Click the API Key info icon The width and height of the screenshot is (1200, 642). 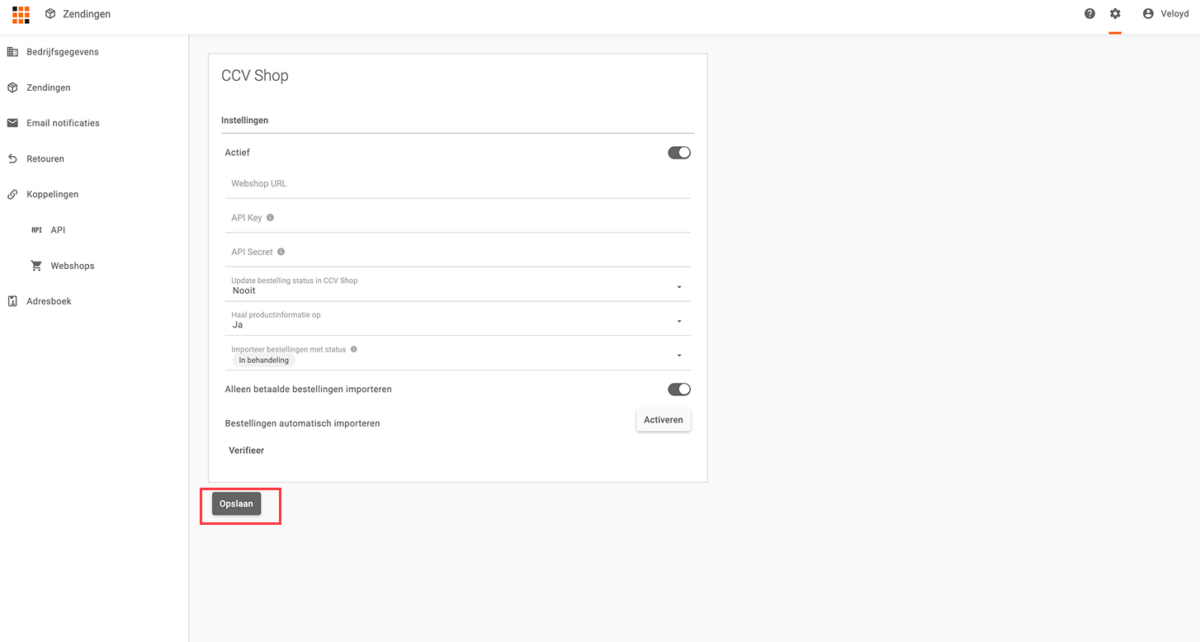(x=270, y=218)
